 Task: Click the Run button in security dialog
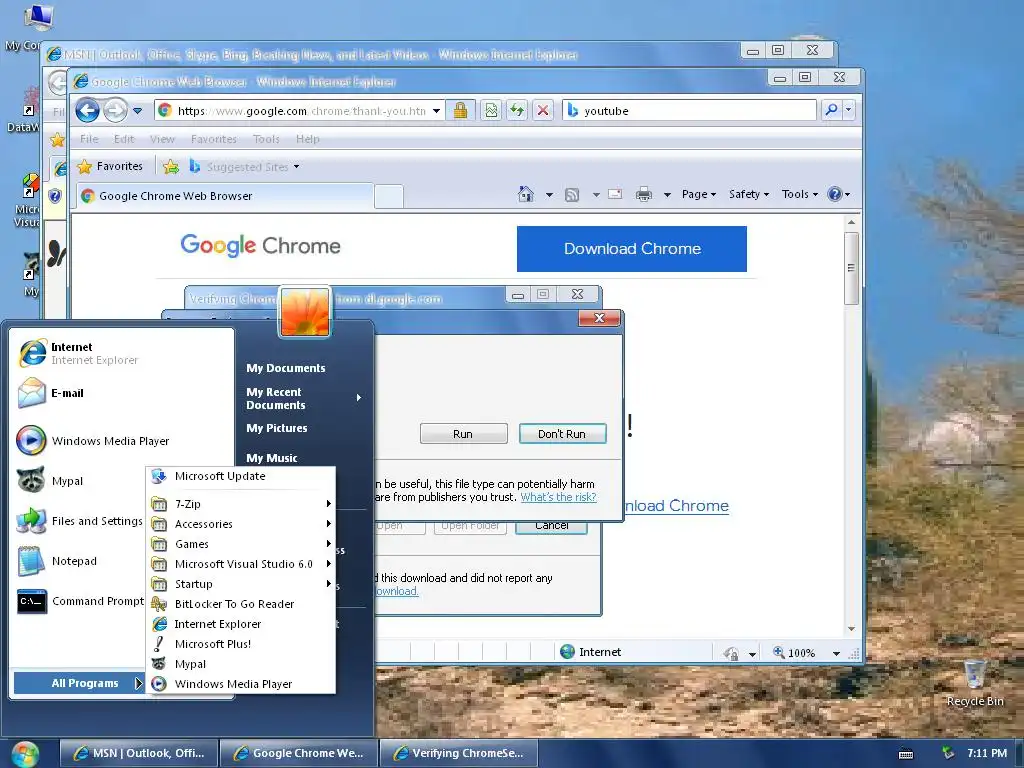[x=463, y=434]
